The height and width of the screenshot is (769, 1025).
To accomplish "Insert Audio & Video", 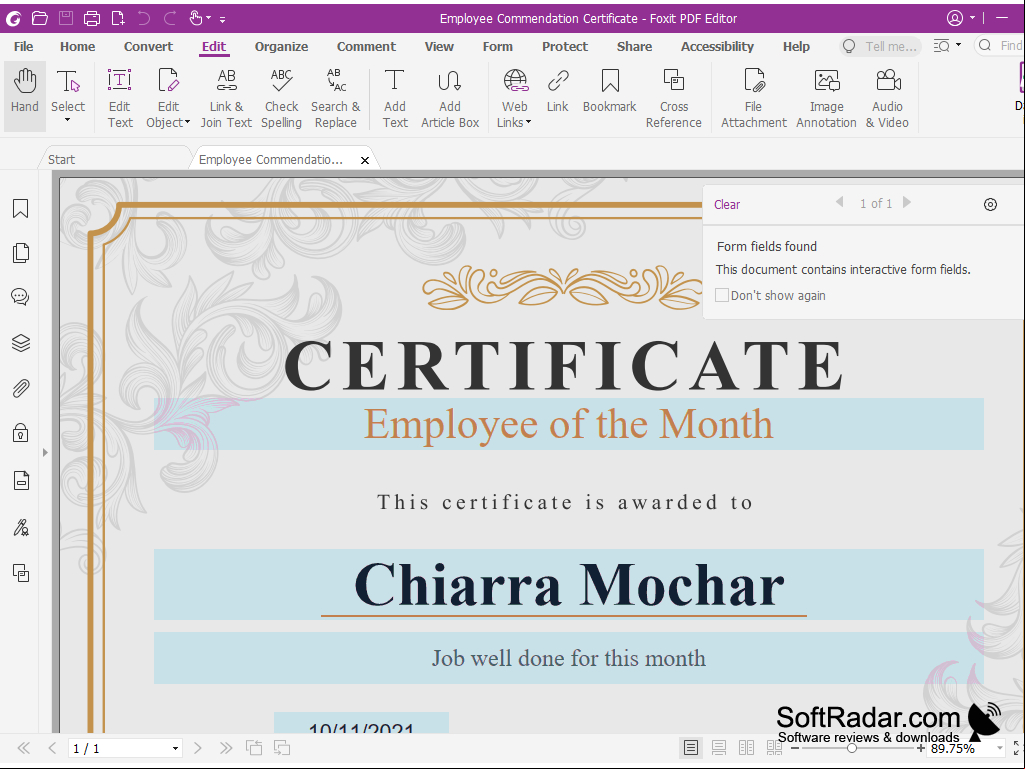I will pos(887,96).
